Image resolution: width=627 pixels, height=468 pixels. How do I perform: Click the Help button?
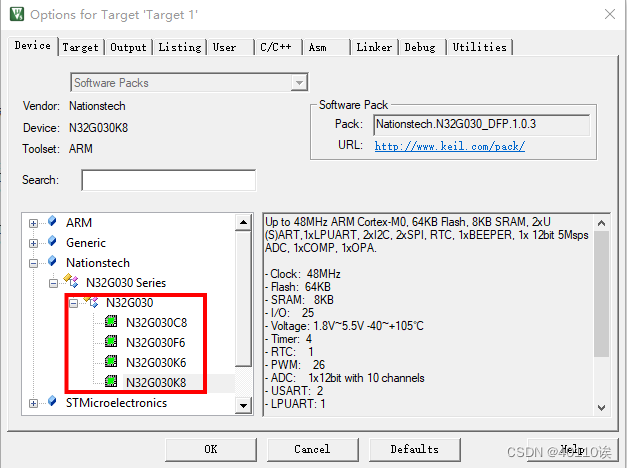pyautogui.click(x=572, y=450)
